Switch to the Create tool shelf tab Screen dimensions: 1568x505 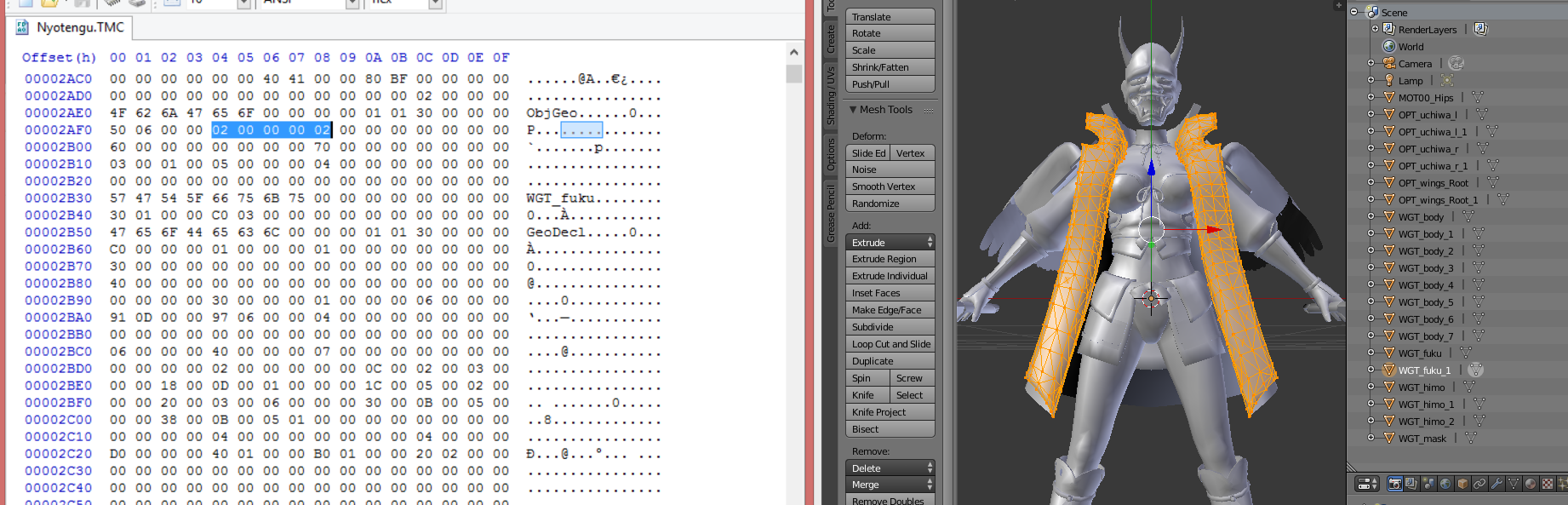click(831, 39)
